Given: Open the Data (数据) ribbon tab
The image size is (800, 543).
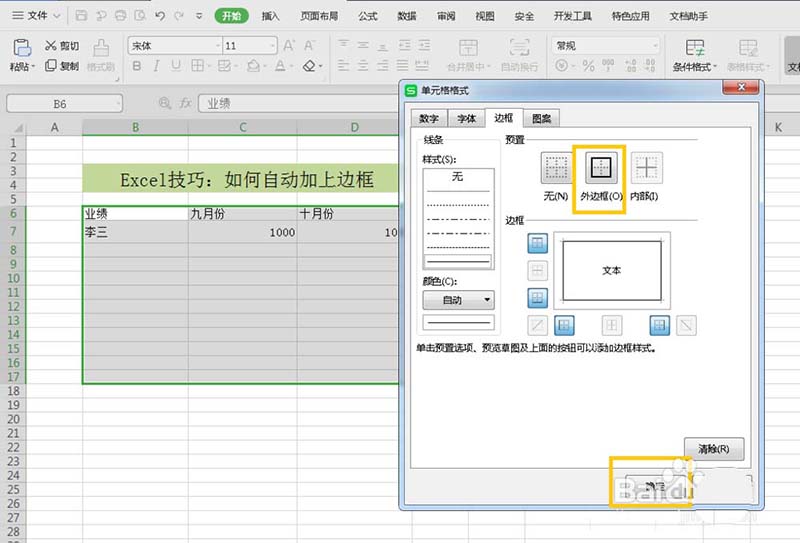Looking at the screenshot, I should pyautogui.click(x=407, y=16).
